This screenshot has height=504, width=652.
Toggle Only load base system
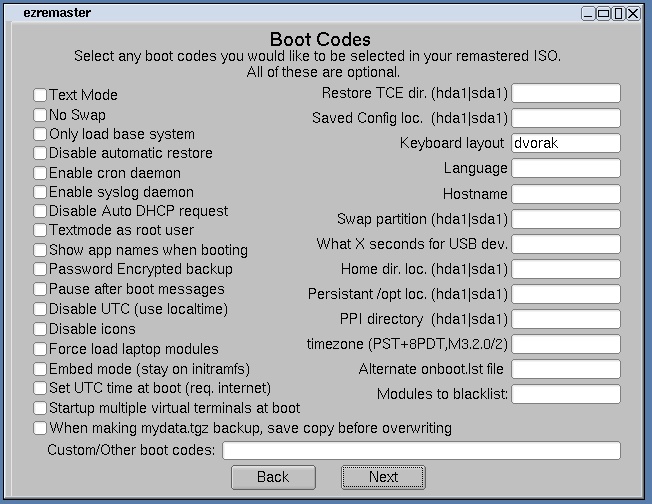coord(40,134)
